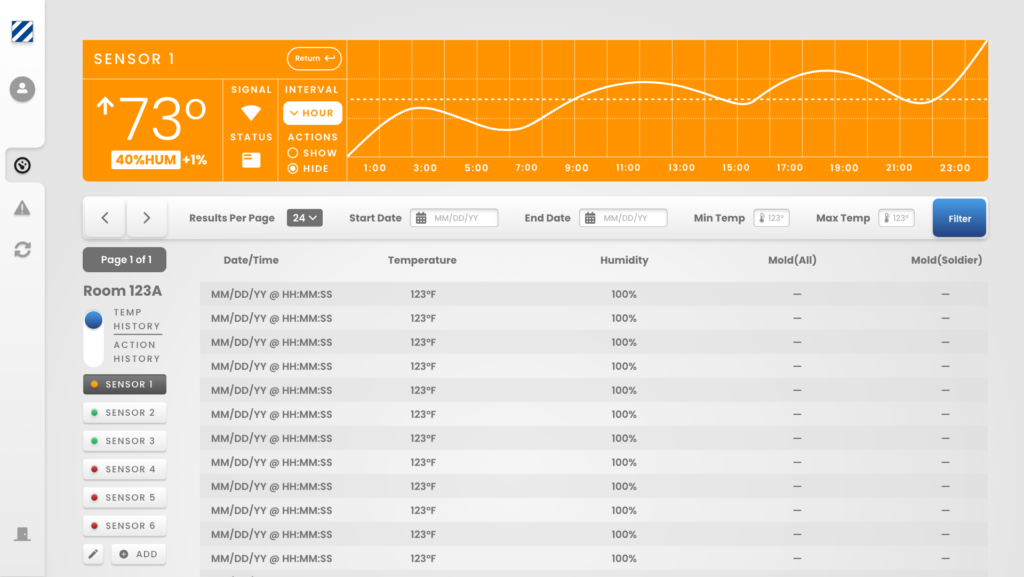This screenshot has width=1024, height=577.
Task: Open the Results Per Page 24 dropdown
Action: tap(304, 218)
